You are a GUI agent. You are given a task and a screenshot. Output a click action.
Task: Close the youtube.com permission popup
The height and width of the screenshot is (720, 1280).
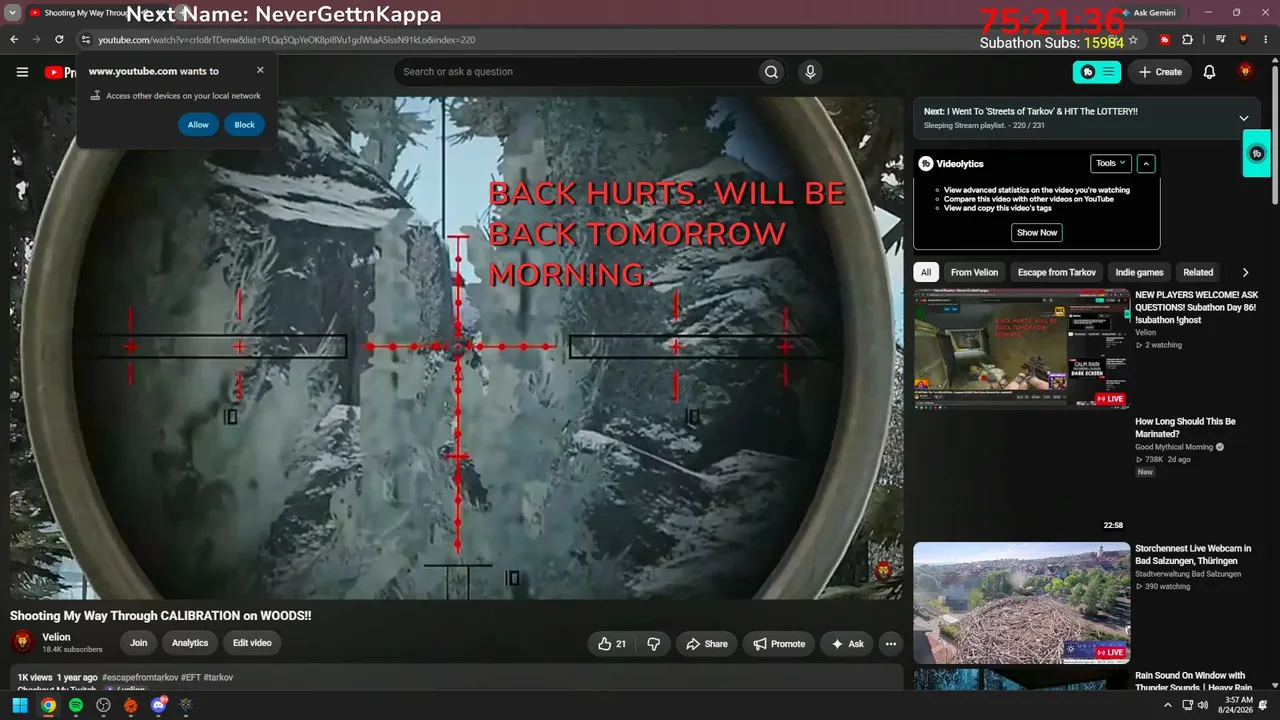(260, 70)
